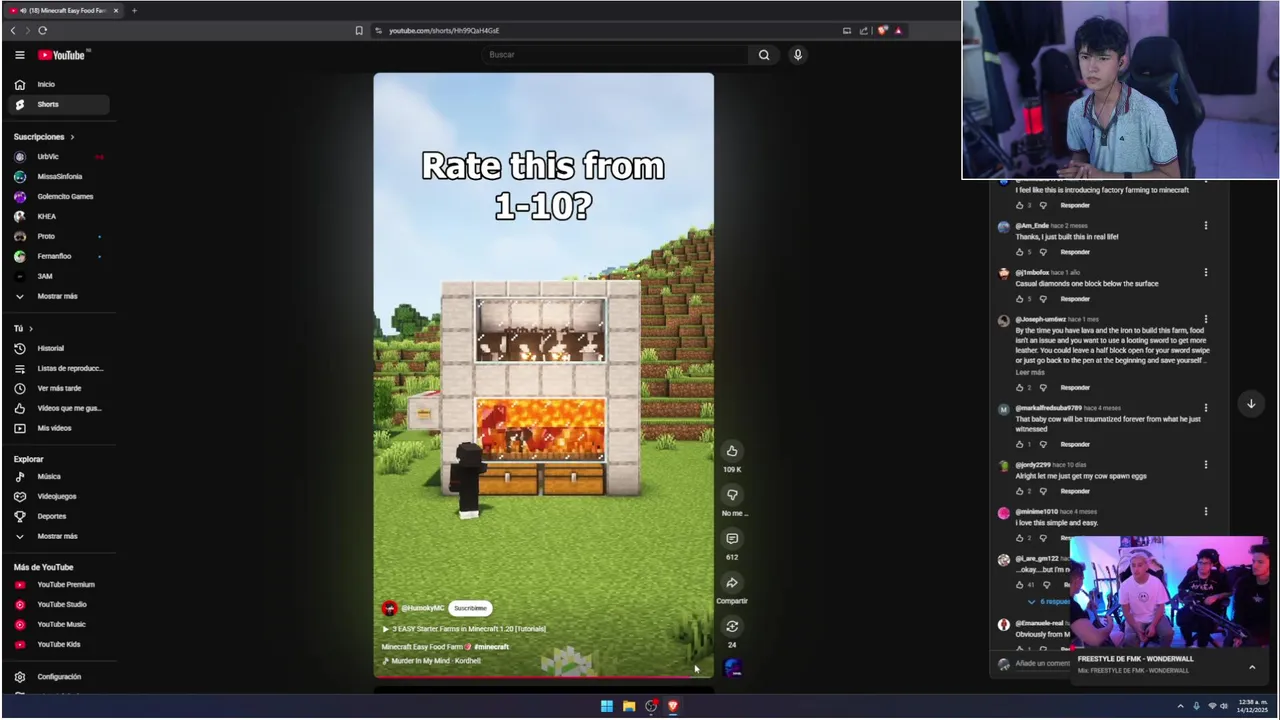Start voice search with microphone icon
1280x720 pixels.
pos(797,55)
